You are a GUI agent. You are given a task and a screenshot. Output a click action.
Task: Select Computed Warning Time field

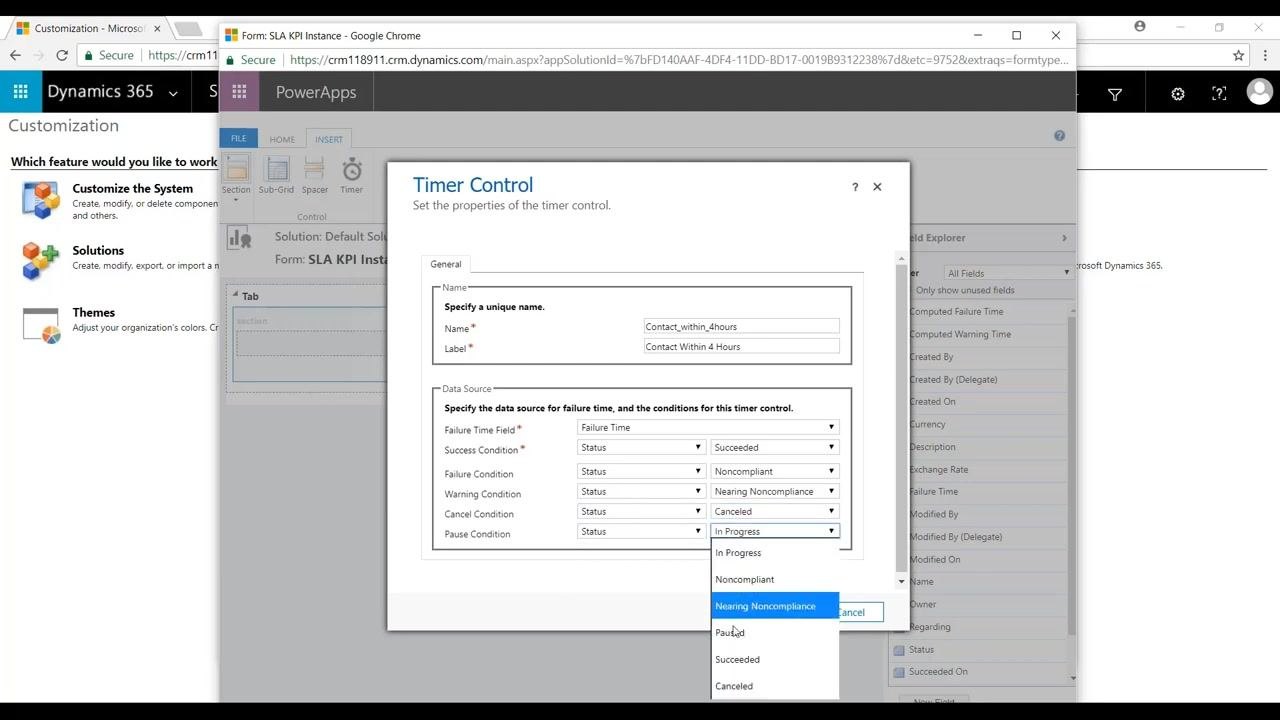coord(960,334)
